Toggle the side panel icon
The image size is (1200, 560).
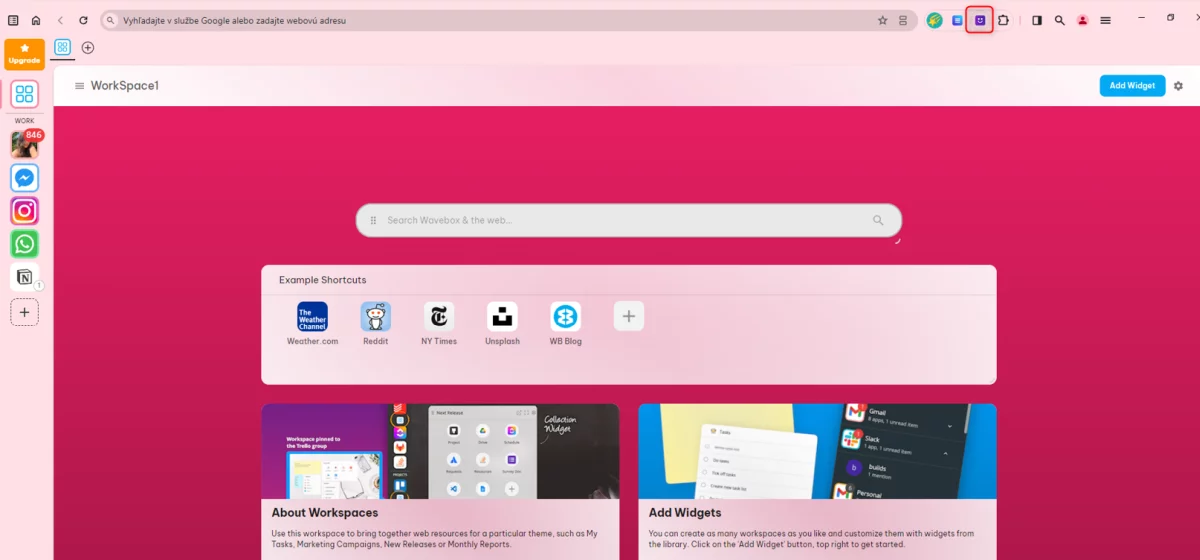1037,20
